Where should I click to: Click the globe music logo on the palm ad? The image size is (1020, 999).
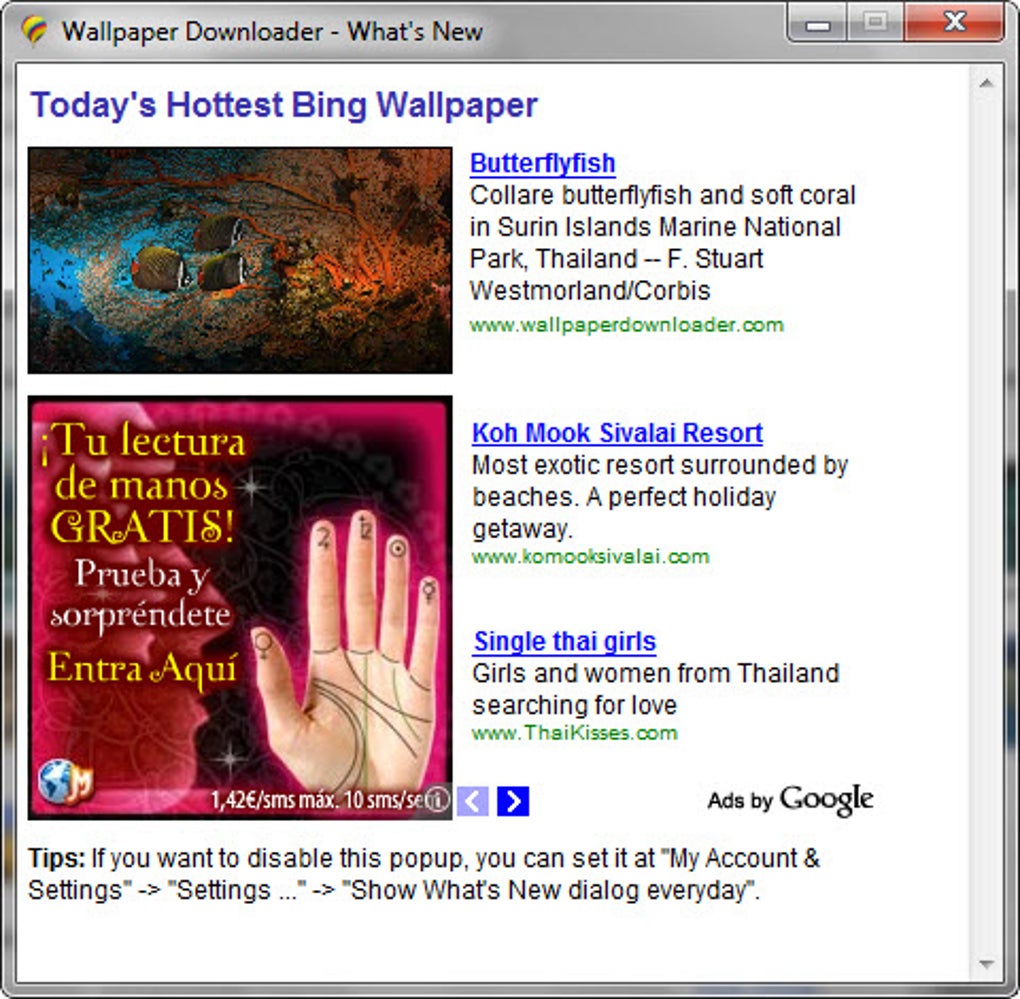point(65,782)
